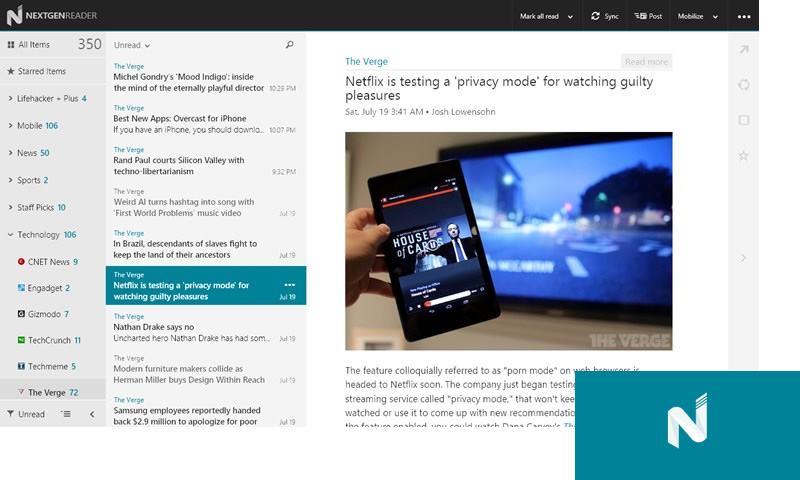Click The Verge source link above headline
The width and height of the screenshot is (800, 480).
[x=366, y=62]
